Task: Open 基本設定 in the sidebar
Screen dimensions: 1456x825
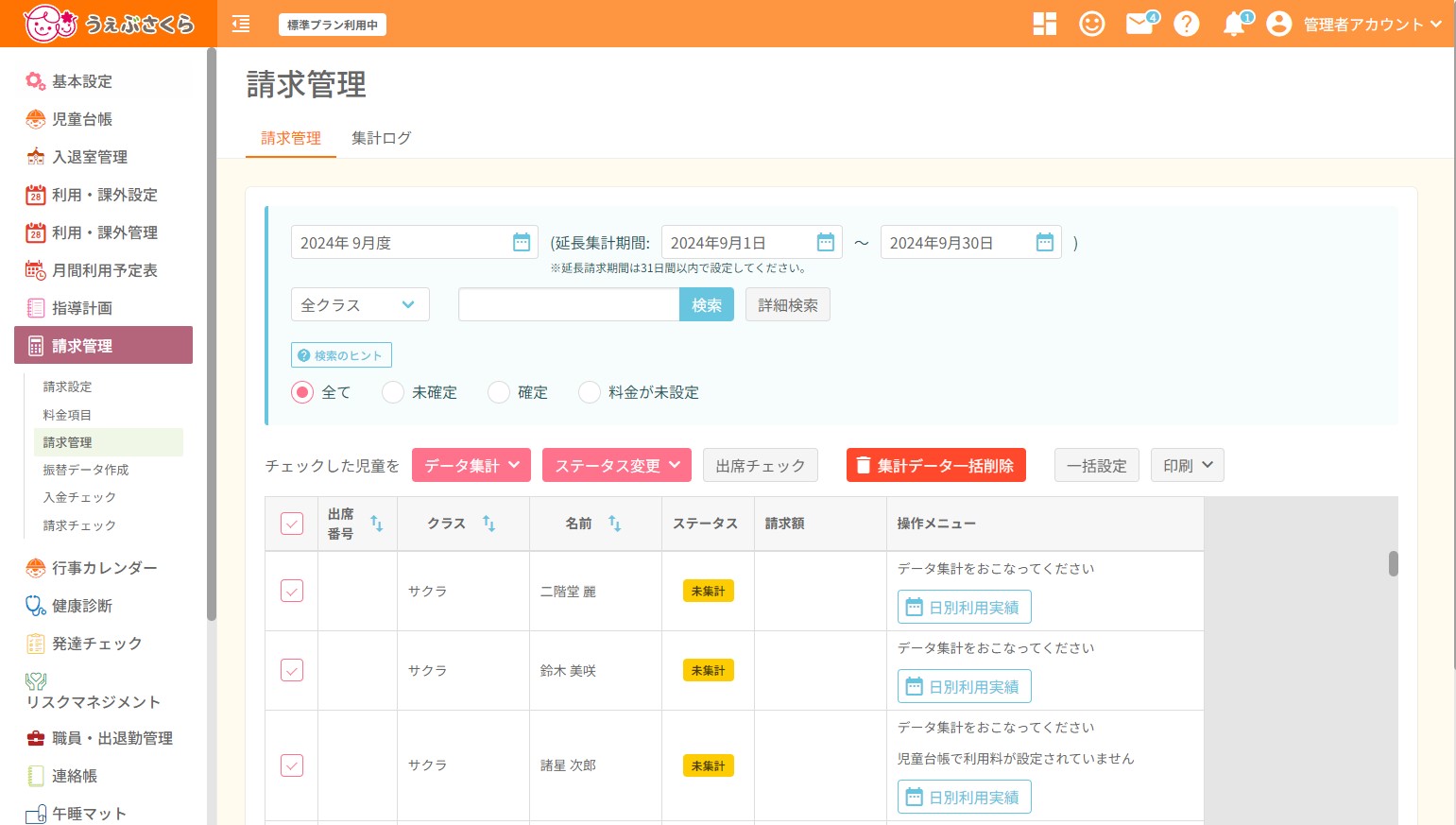Action: 104,81
